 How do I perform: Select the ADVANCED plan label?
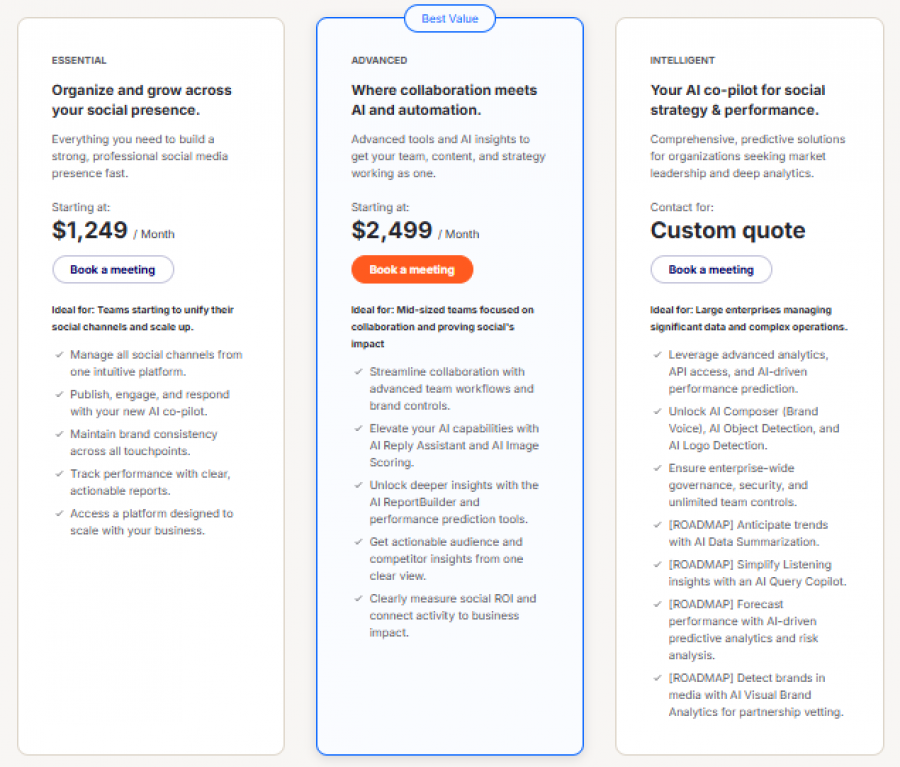pos(375,60)
